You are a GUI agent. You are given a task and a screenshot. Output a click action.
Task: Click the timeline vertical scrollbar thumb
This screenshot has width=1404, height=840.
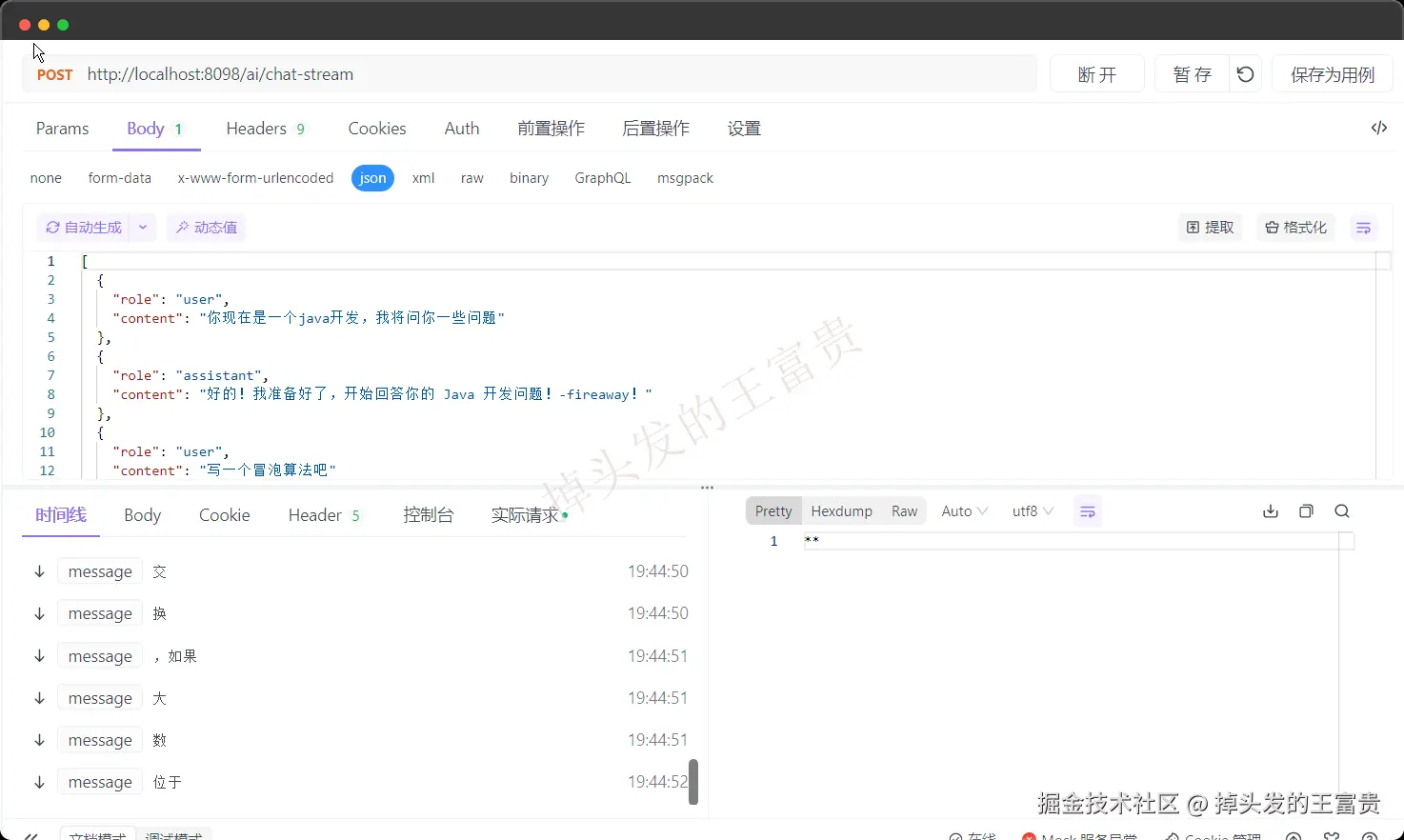click(693, 782)
